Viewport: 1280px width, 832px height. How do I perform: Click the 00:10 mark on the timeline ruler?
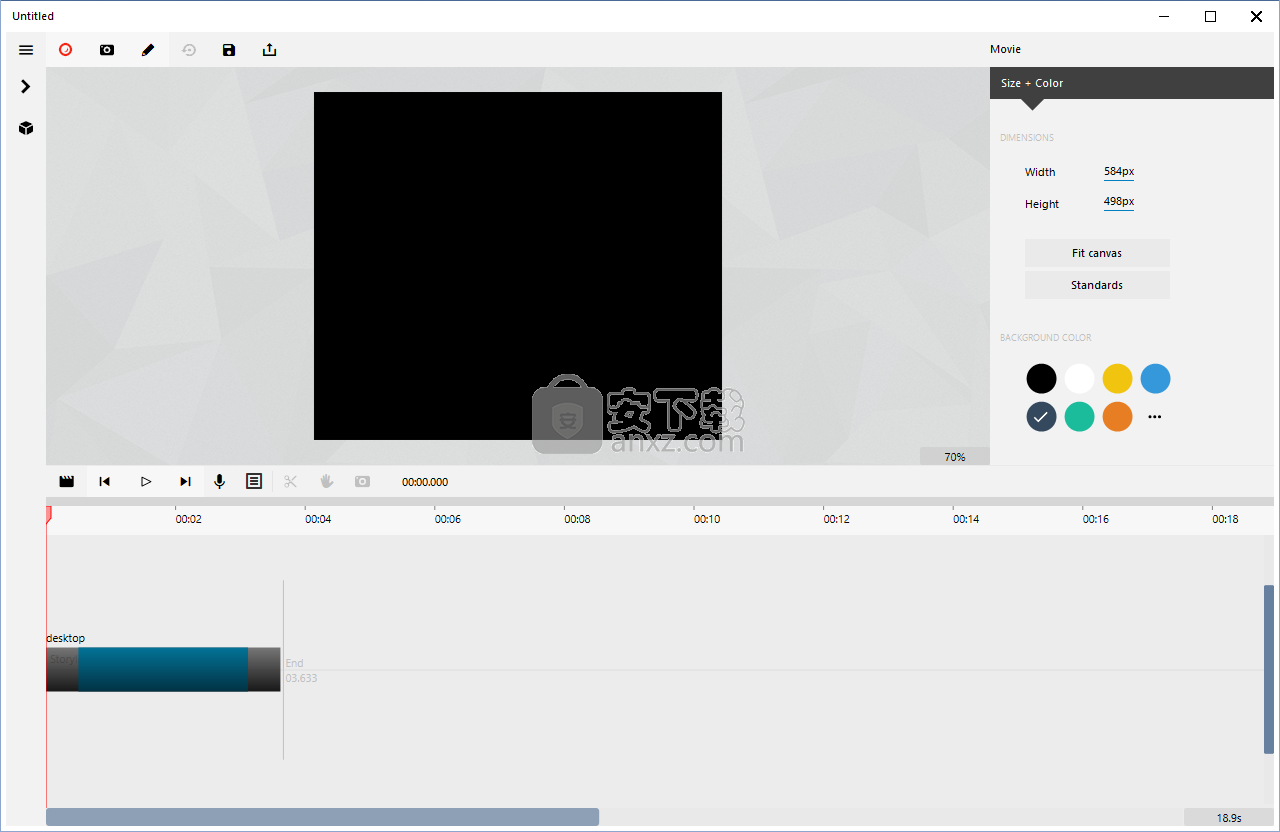click(707, 519)
